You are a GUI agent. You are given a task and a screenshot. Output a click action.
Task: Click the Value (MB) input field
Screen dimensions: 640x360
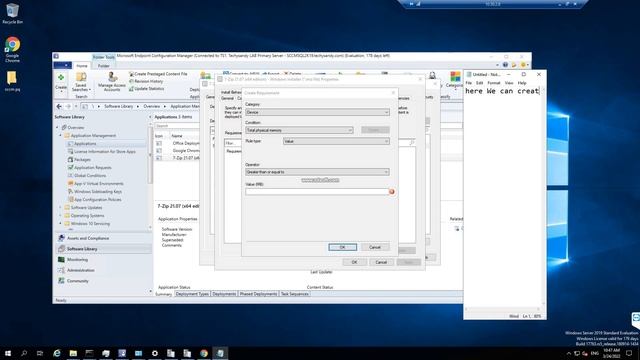pos(317,191)
